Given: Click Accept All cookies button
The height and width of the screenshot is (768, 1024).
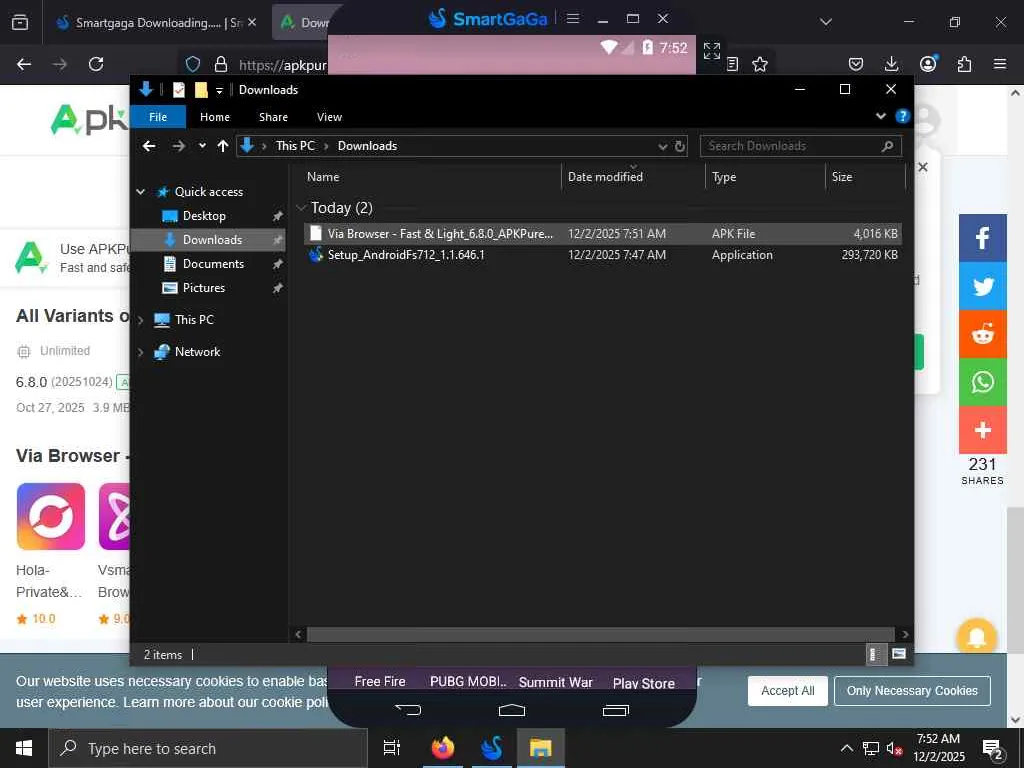Looking at the screenshot, I should [788, 691].
